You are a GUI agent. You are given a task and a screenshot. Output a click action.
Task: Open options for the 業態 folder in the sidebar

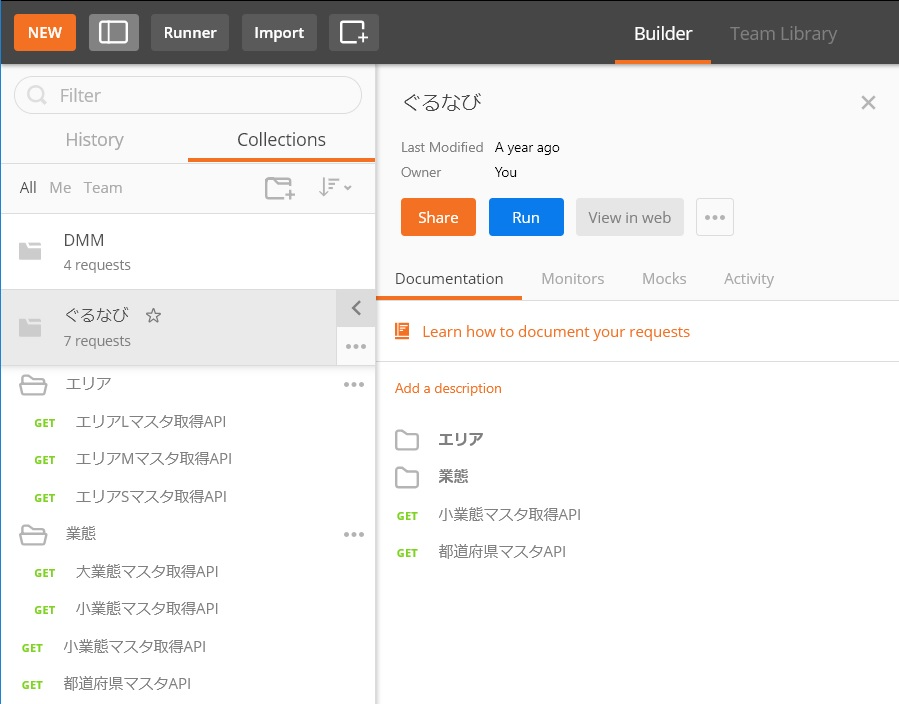coord(354,534)
